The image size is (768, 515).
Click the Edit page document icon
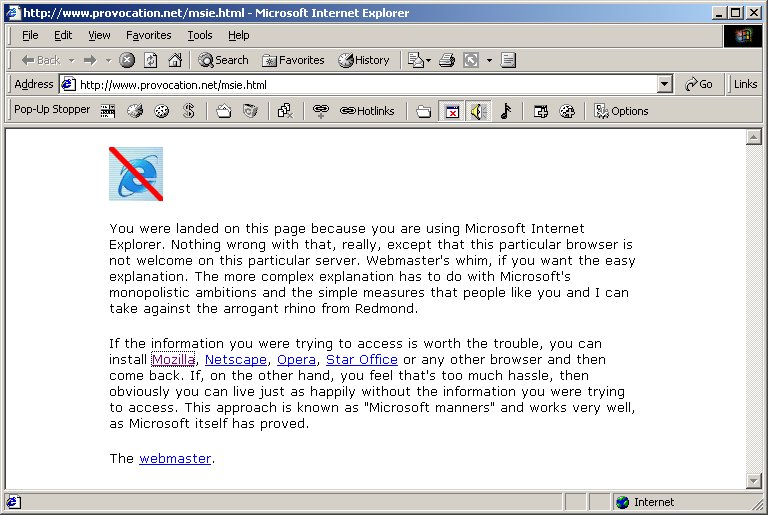click(508, 60)
